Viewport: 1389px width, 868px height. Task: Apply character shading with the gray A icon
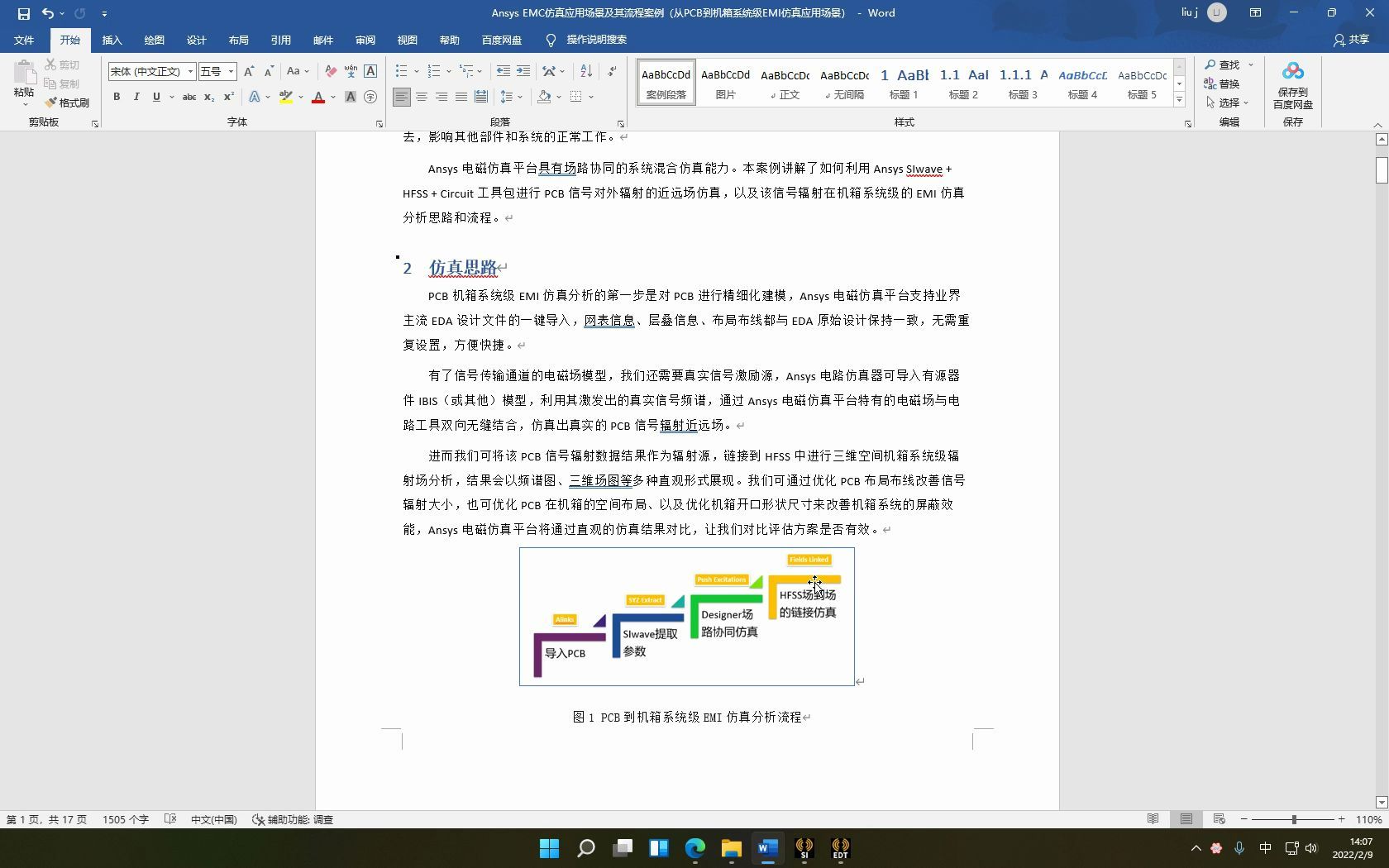click(351, 97)
